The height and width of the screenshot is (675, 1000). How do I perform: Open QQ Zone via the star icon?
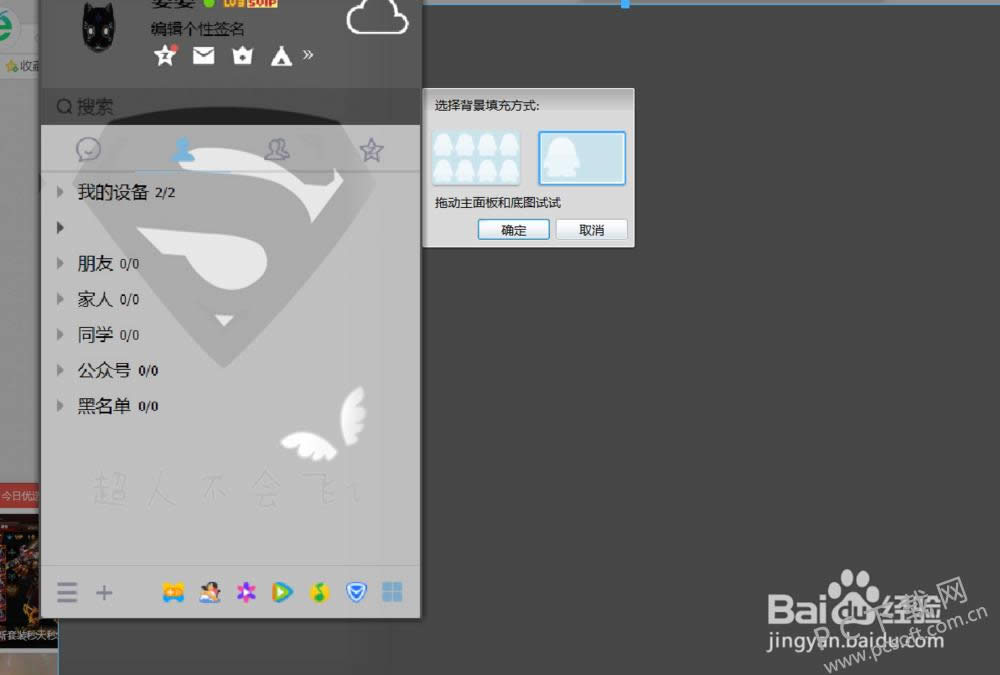[x=165, y=56]
